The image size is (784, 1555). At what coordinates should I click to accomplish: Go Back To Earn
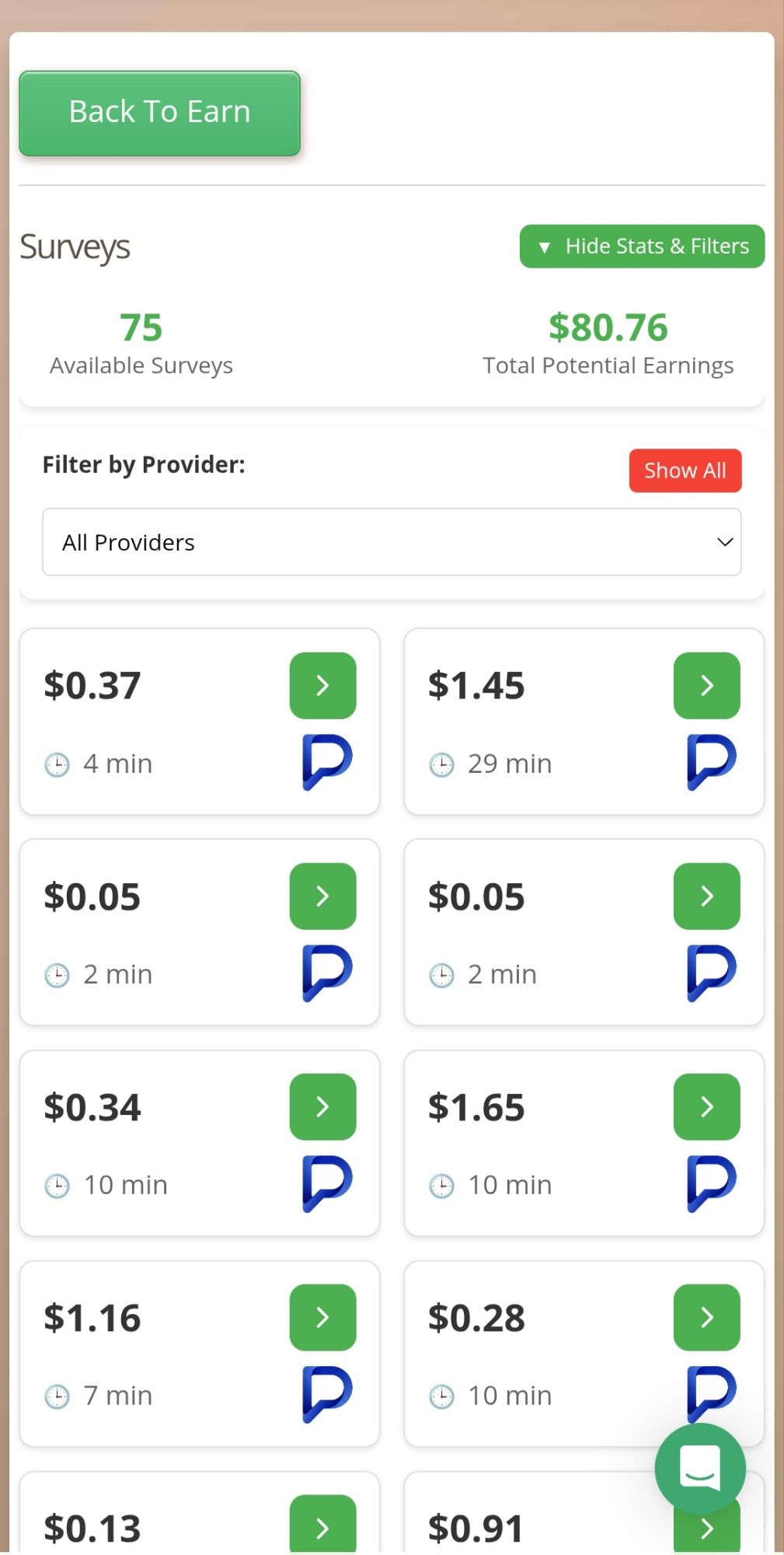pos(159,111)
